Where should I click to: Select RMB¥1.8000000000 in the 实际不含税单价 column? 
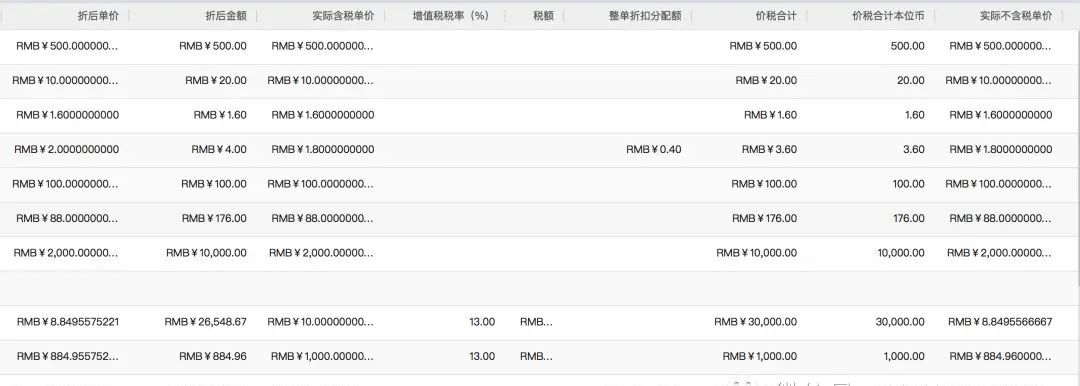point(1001,150)
